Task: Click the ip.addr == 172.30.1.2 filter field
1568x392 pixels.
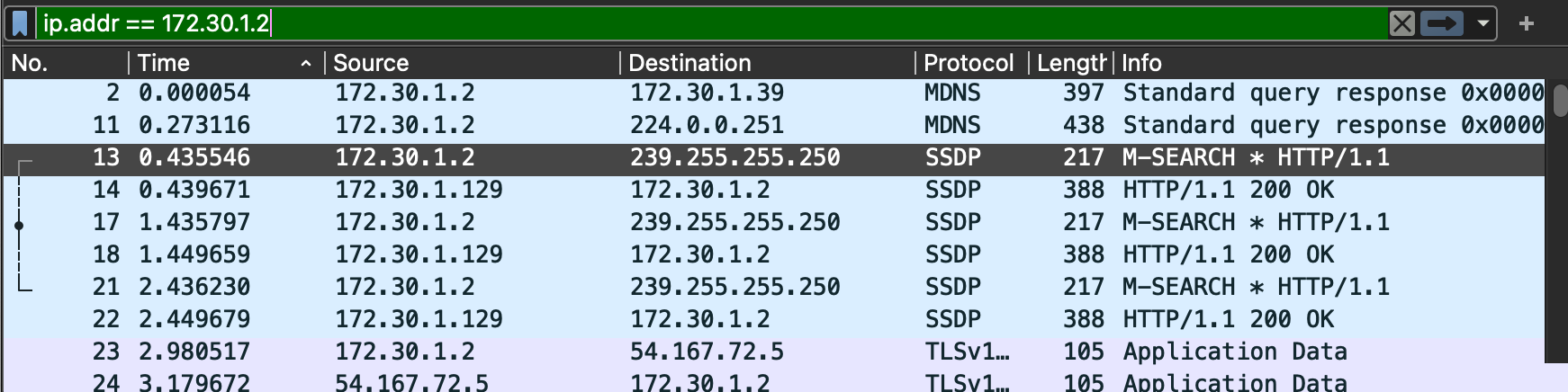Action: [711, 23]
